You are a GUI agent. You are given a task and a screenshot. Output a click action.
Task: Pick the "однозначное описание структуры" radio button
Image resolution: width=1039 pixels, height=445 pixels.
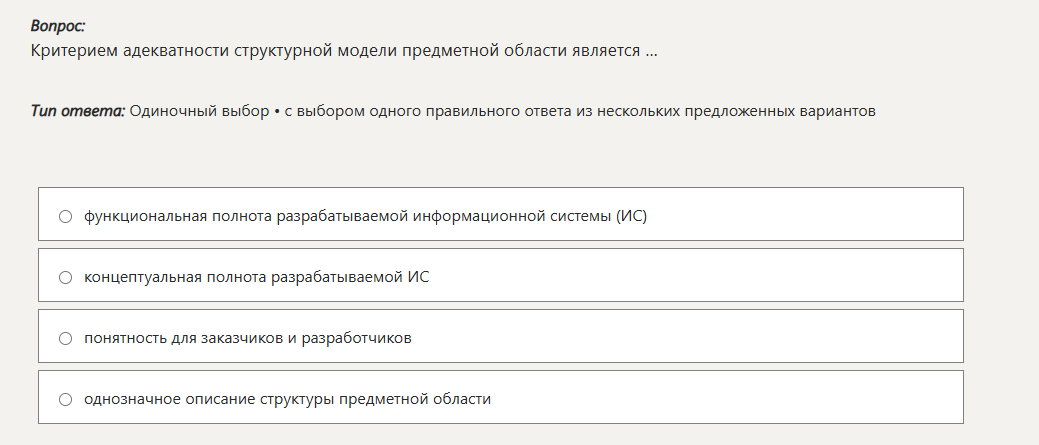click(x=66, y=399)
